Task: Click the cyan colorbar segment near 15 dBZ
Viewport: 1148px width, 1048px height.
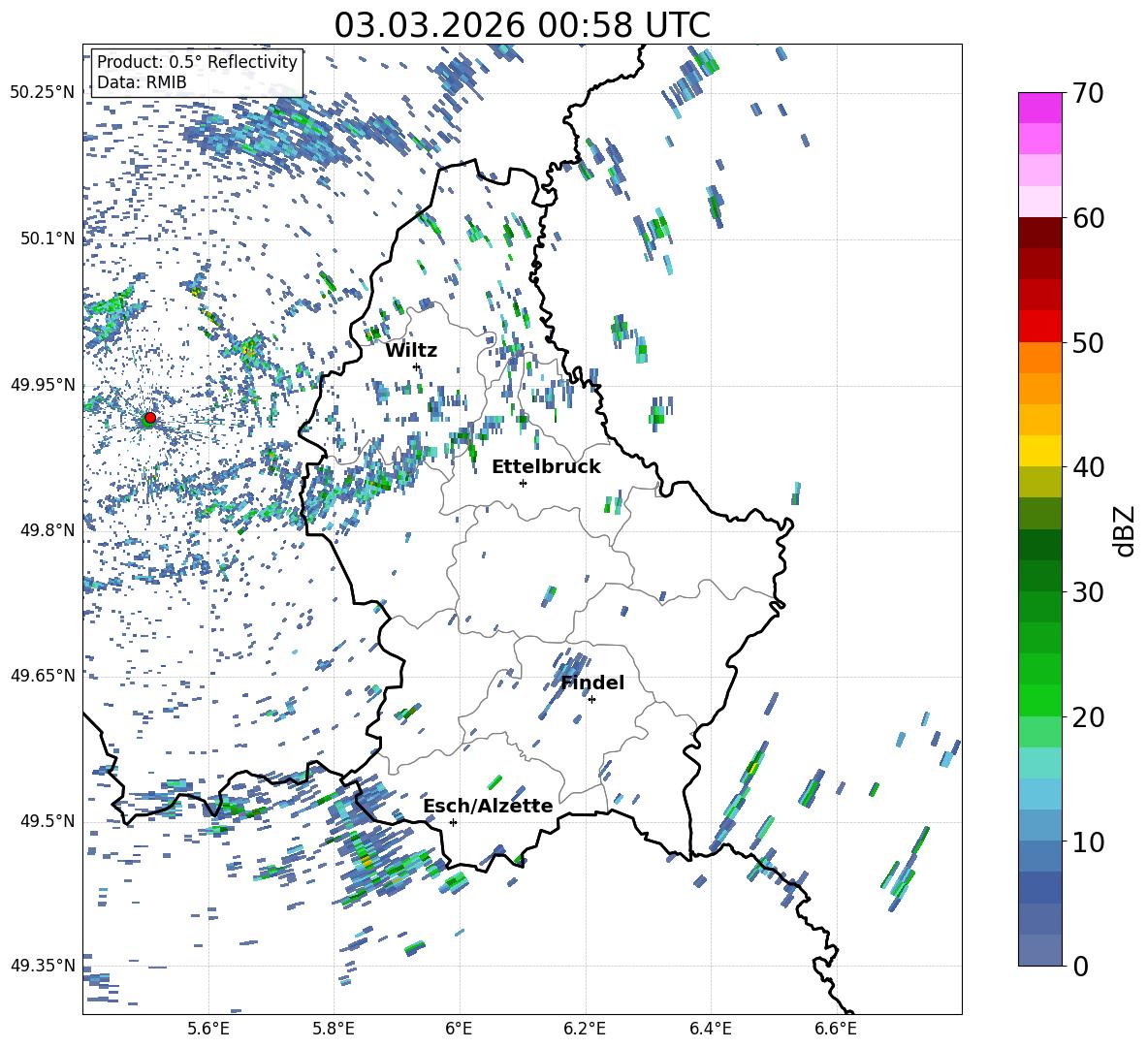Action: 1039,763
